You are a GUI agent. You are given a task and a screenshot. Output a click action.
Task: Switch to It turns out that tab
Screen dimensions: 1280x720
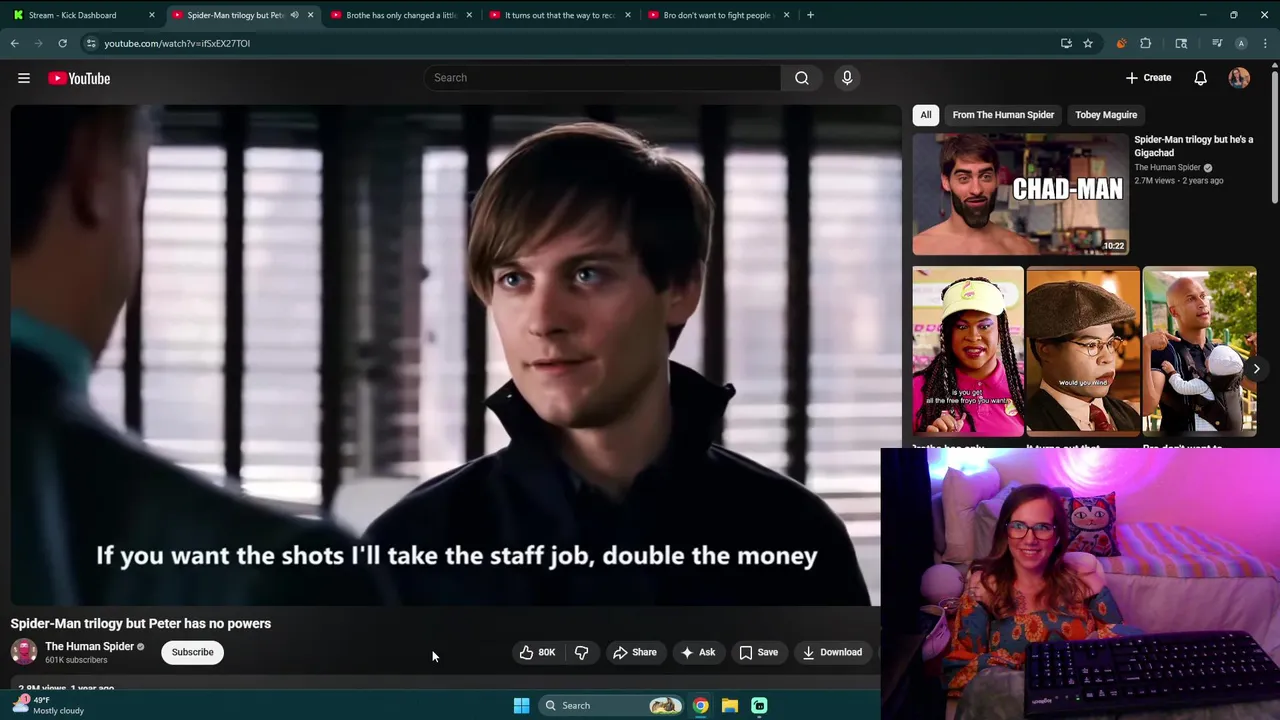coord(558,15)
